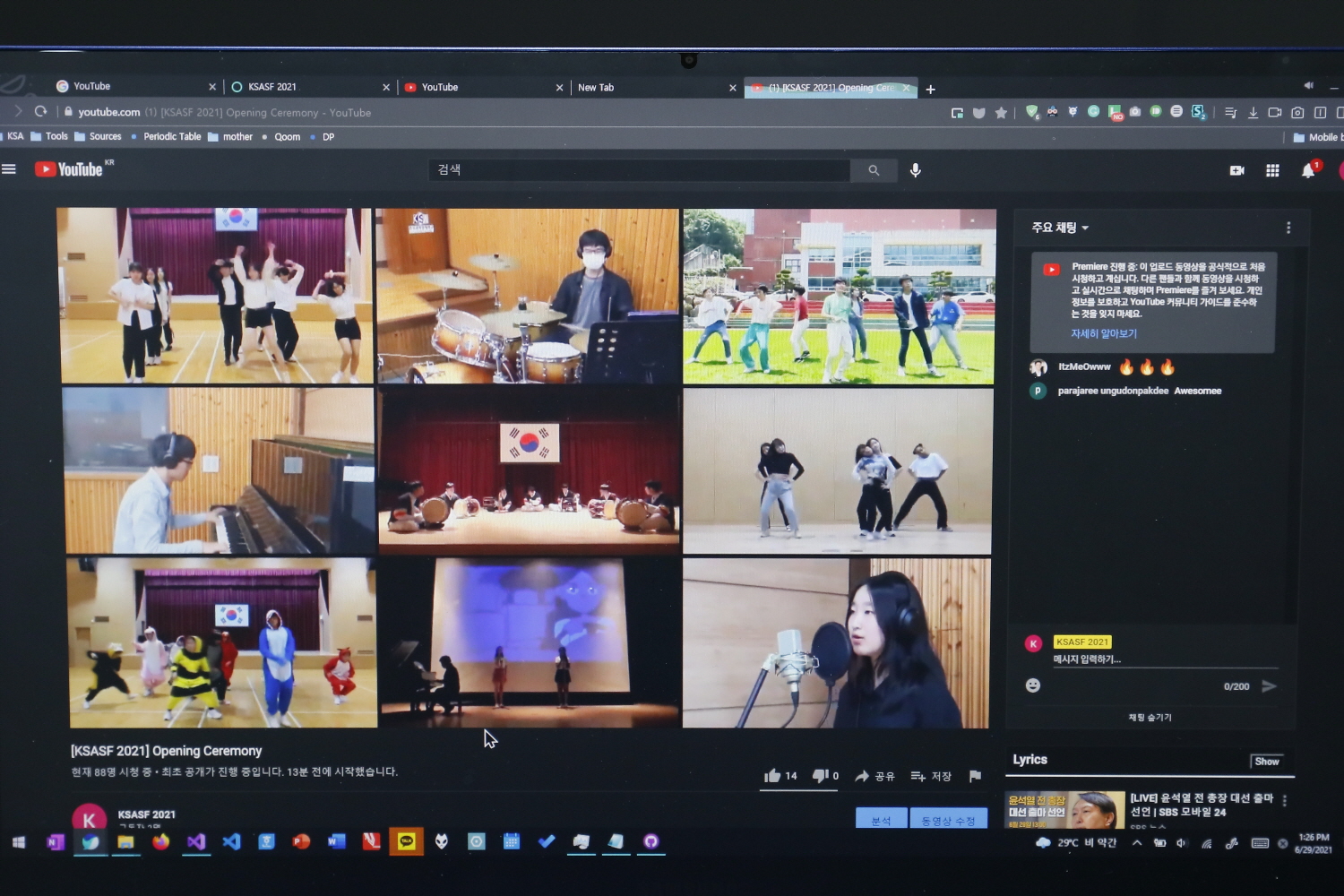
Task: Show the Lyrics panel
Action: point(1266,762)
